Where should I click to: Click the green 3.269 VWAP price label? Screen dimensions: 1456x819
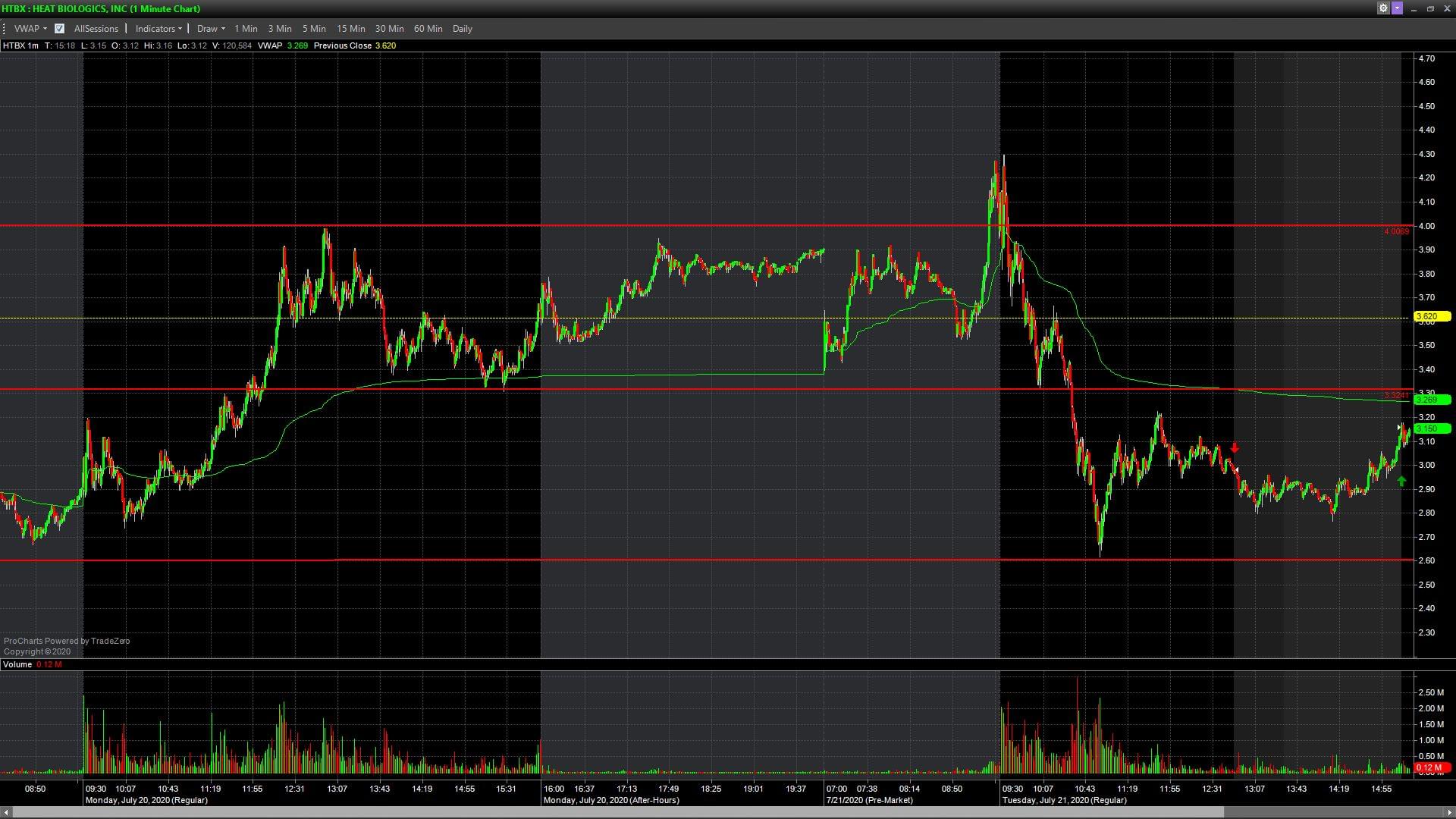click(1432, 400)
